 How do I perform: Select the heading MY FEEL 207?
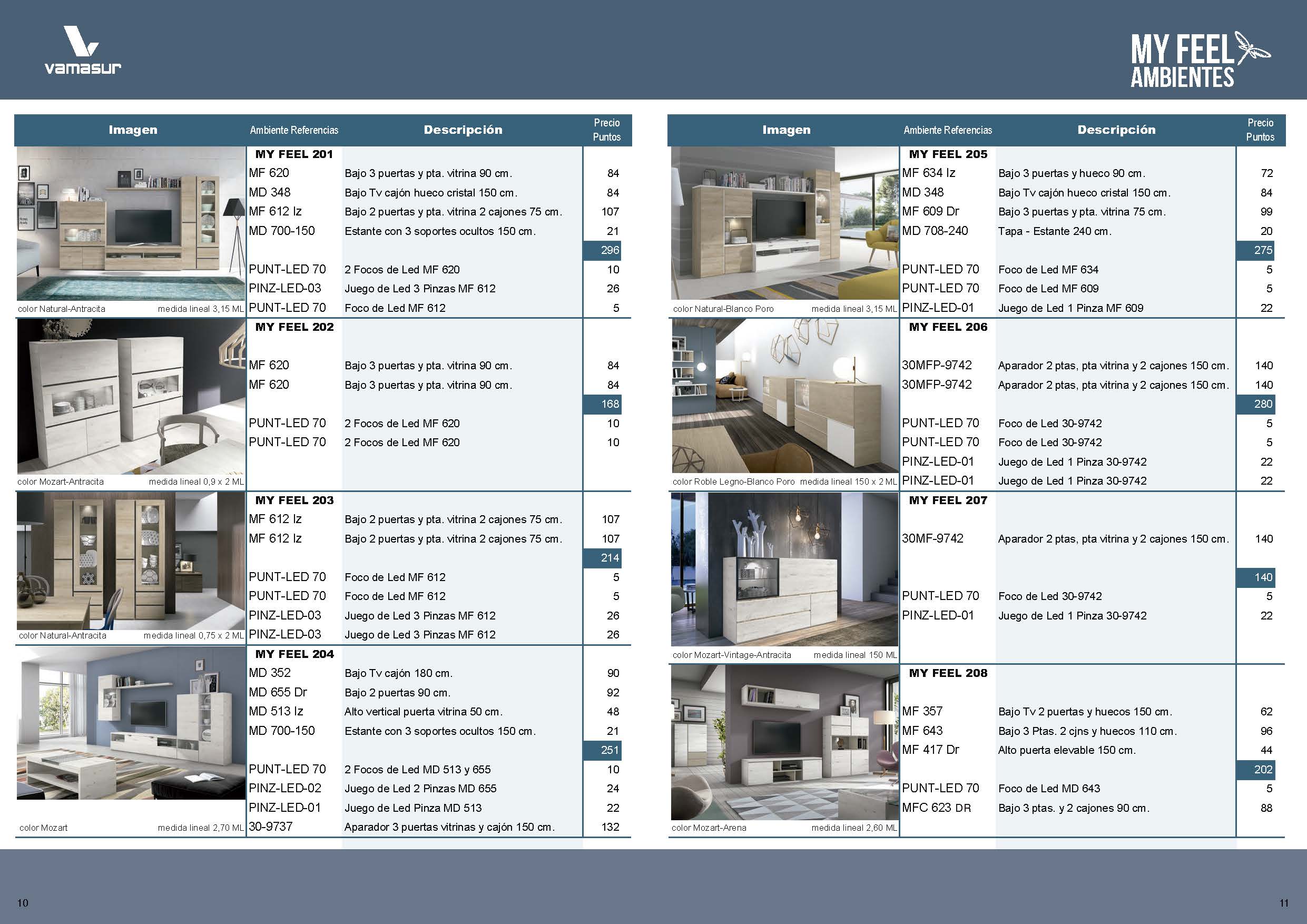coord(948,500)
